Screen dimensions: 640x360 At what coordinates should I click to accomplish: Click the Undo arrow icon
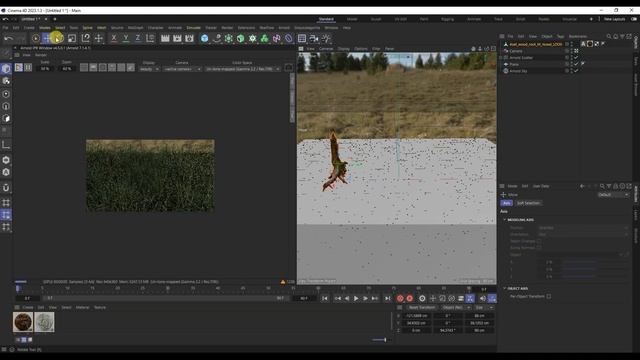[9, 38]
